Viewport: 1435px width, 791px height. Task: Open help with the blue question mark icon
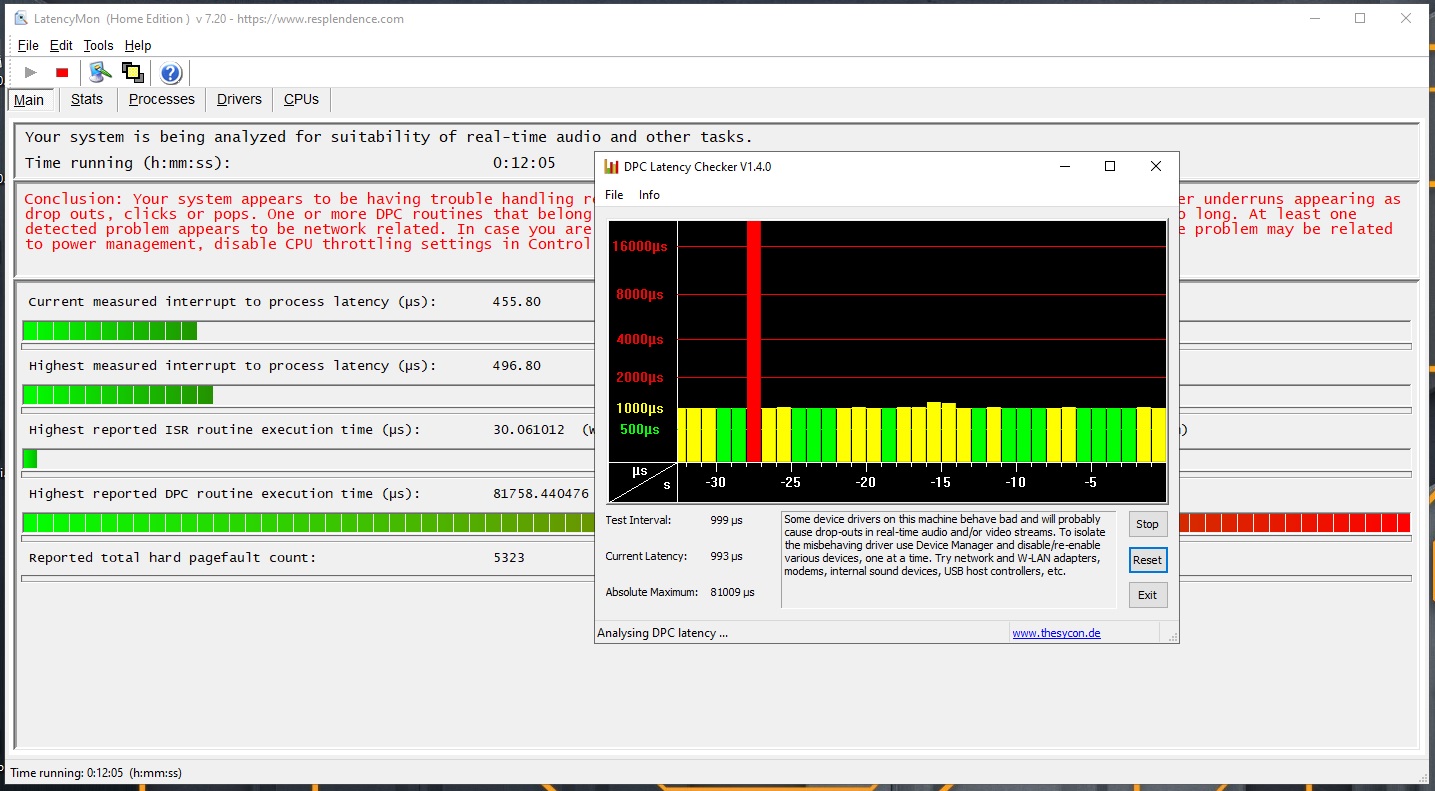tap(171, 73)
